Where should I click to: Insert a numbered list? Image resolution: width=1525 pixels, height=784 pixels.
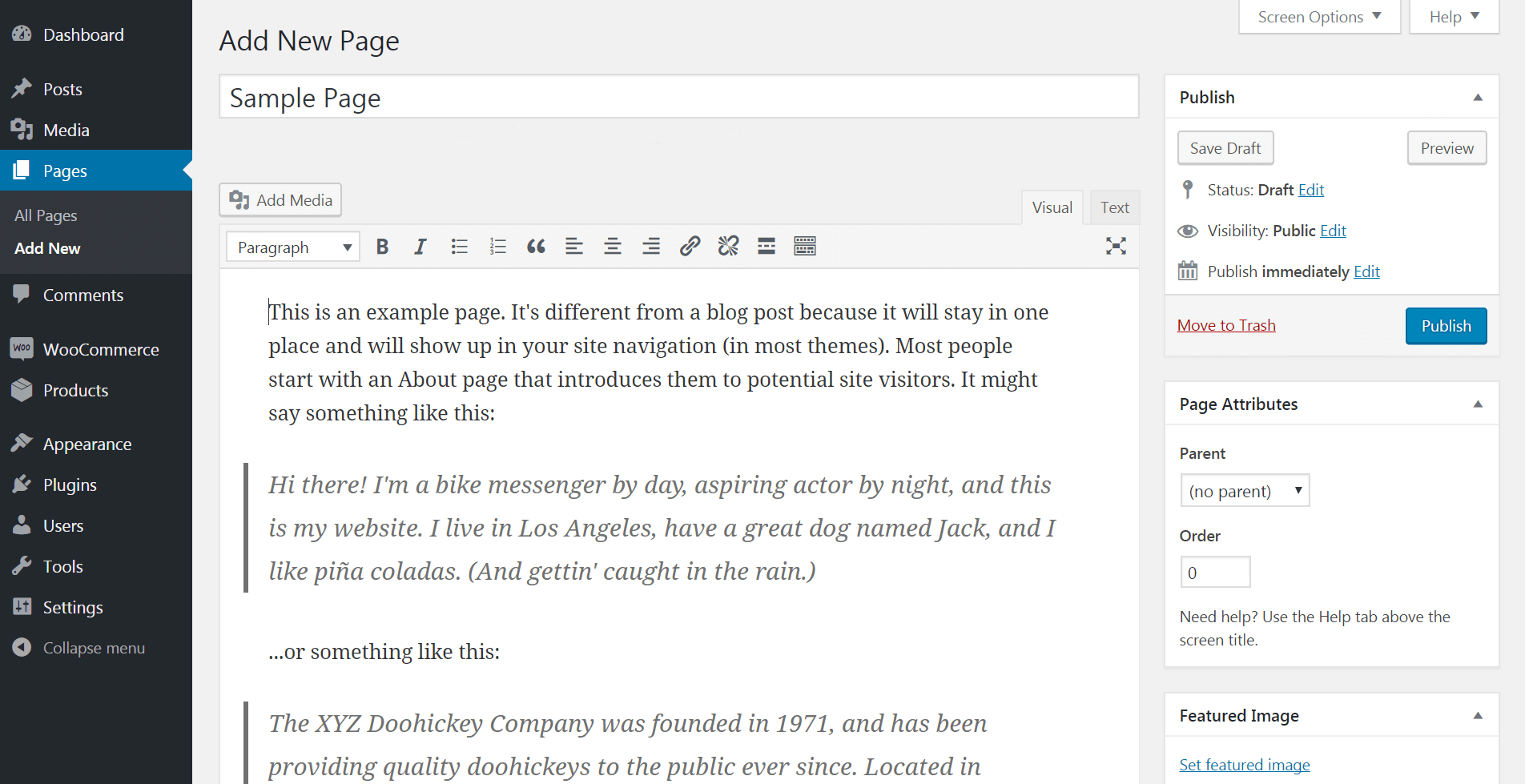tap(497, 247)
